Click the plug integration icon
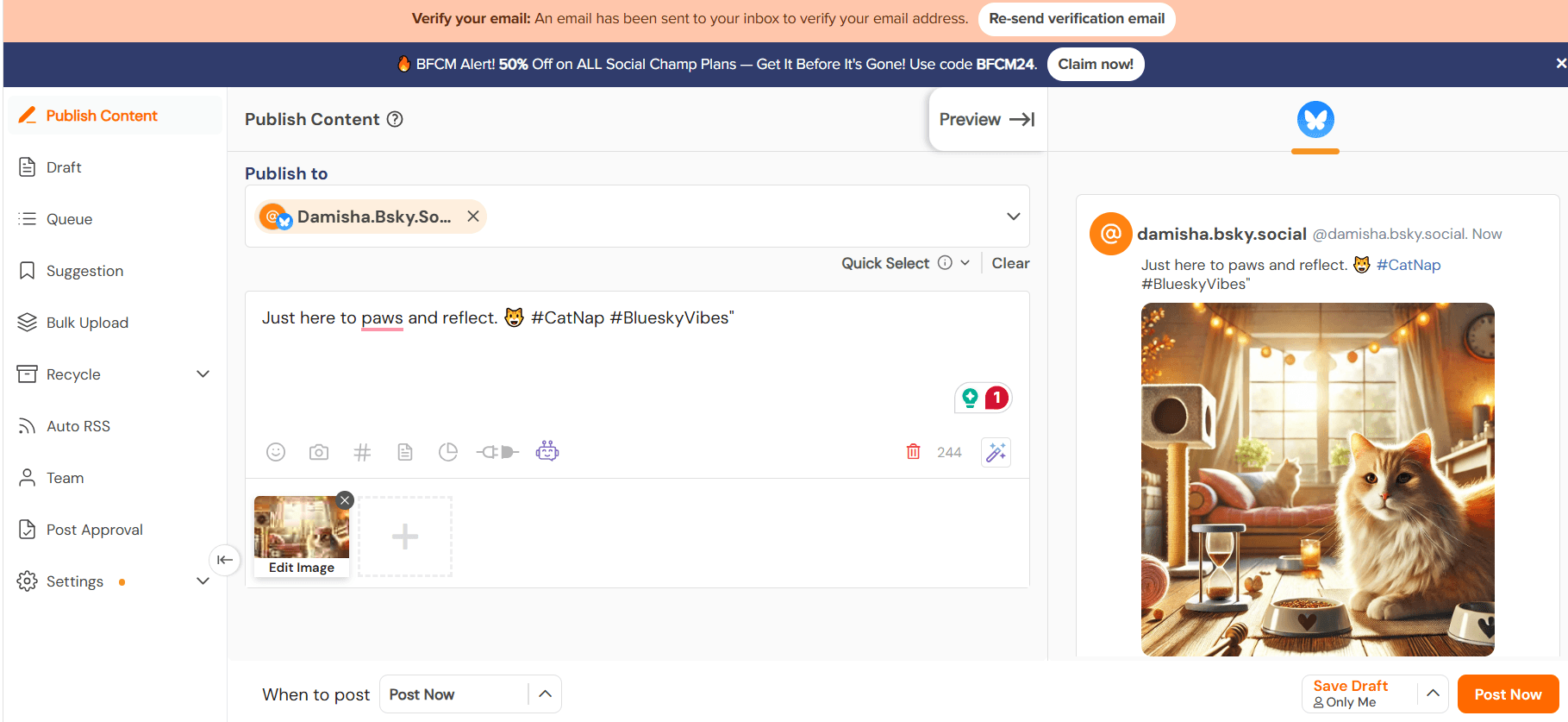The height and width of the screenshot is (722, 1568). click(497, 452)
